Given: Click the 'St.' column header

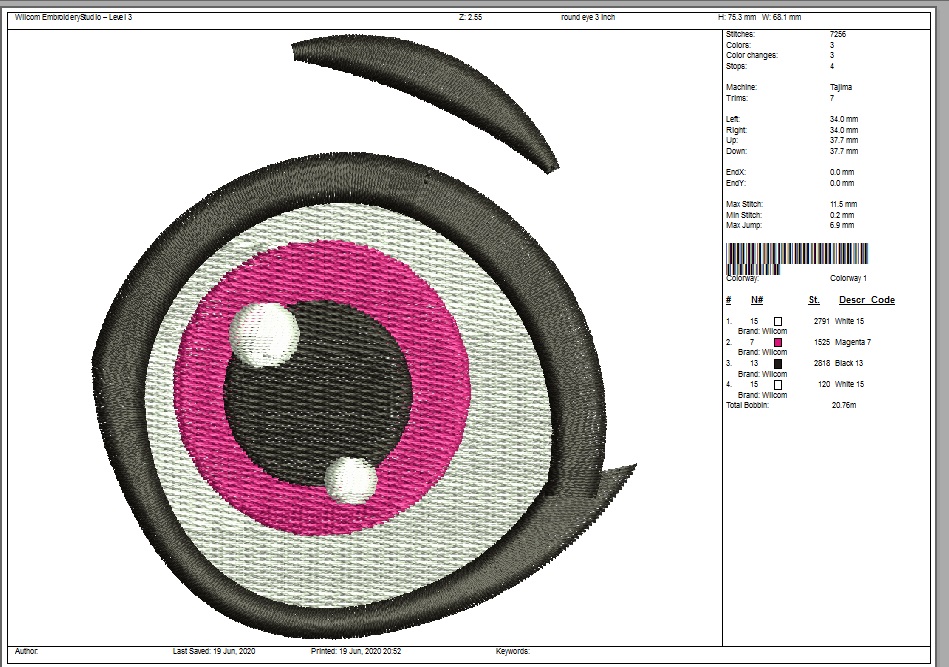Looking at the screenshot, I should 813,300.
